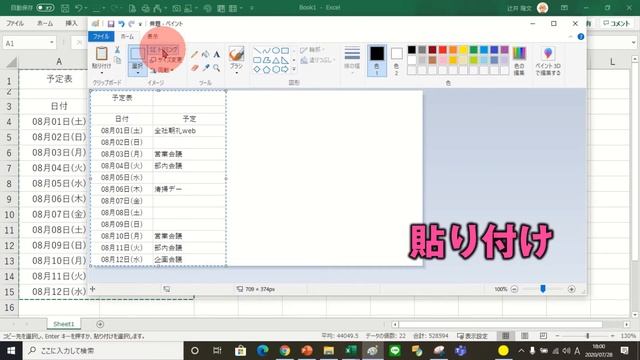Image resolution: width=640 pixels, height=360 pixels.
Task: Select the Fill with color bucket tool
Action: point(206,54)
